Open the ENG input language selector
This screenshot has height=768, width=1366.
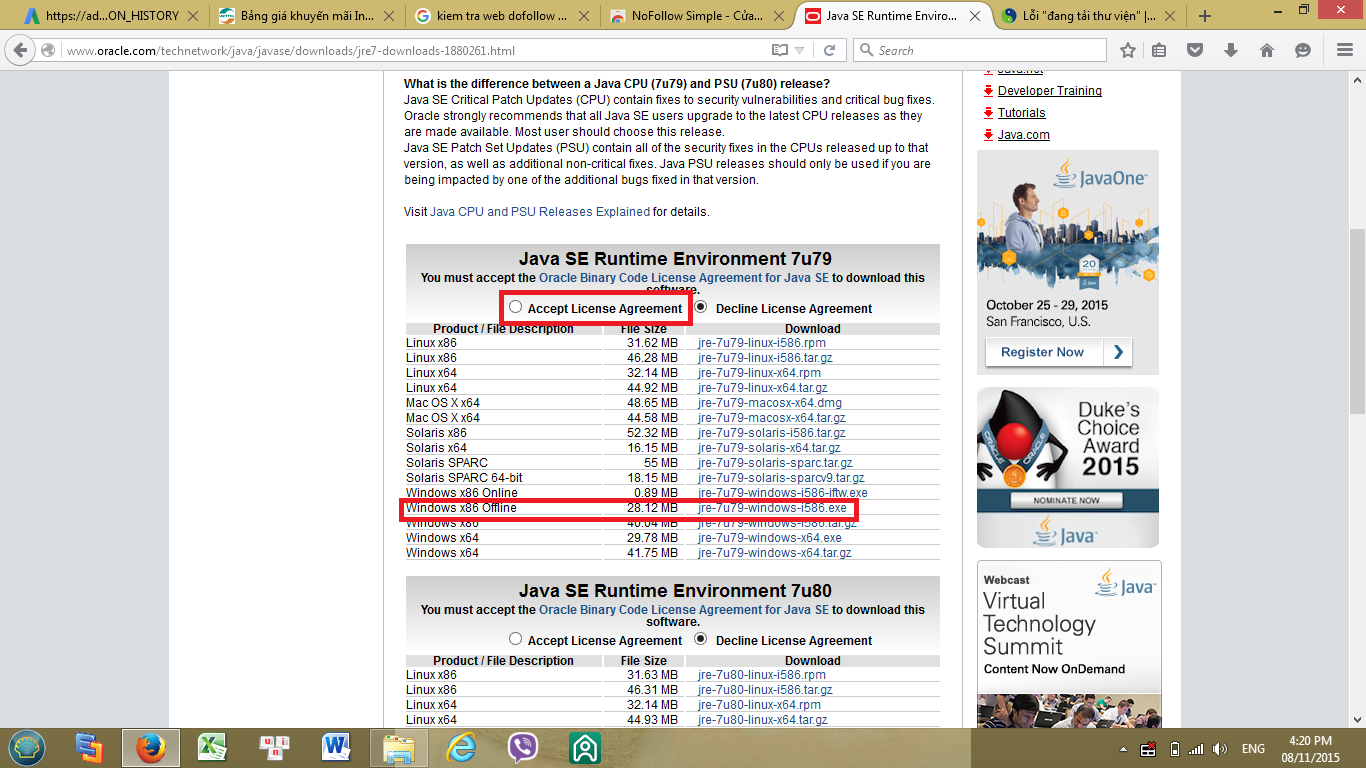(x=1253, y=748)
